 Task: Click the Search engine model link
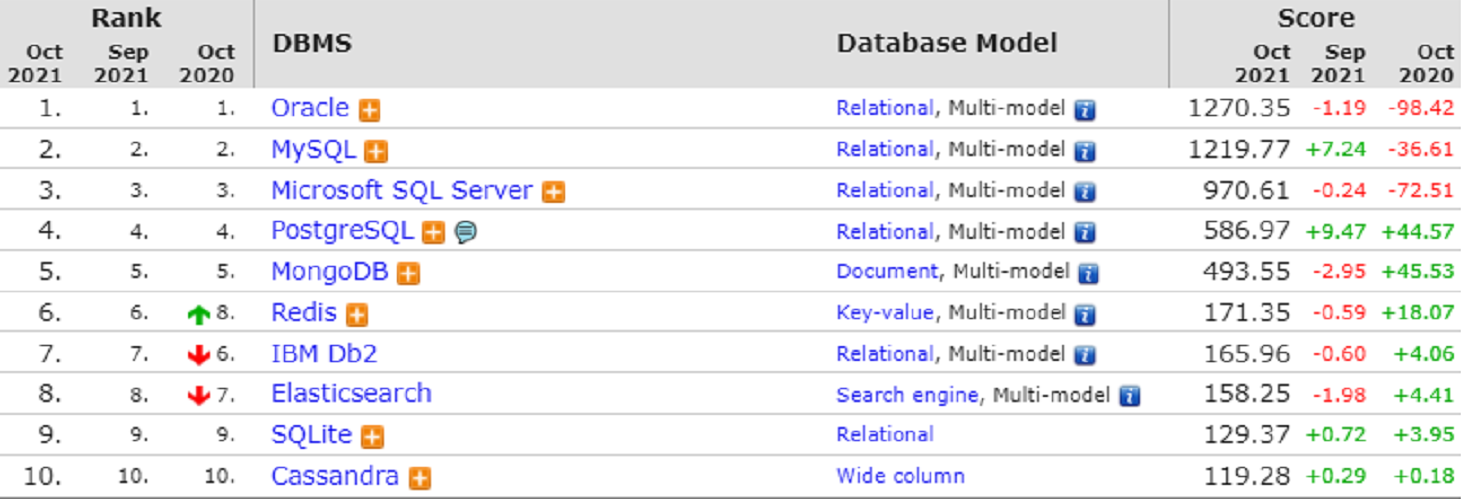coord(907,395)
